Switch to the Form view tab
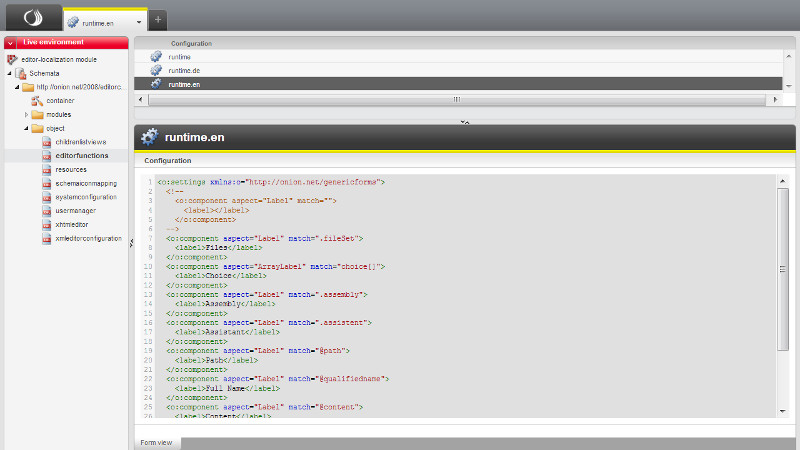The width and height of the screenshot is (800, 450). (156, 442)
